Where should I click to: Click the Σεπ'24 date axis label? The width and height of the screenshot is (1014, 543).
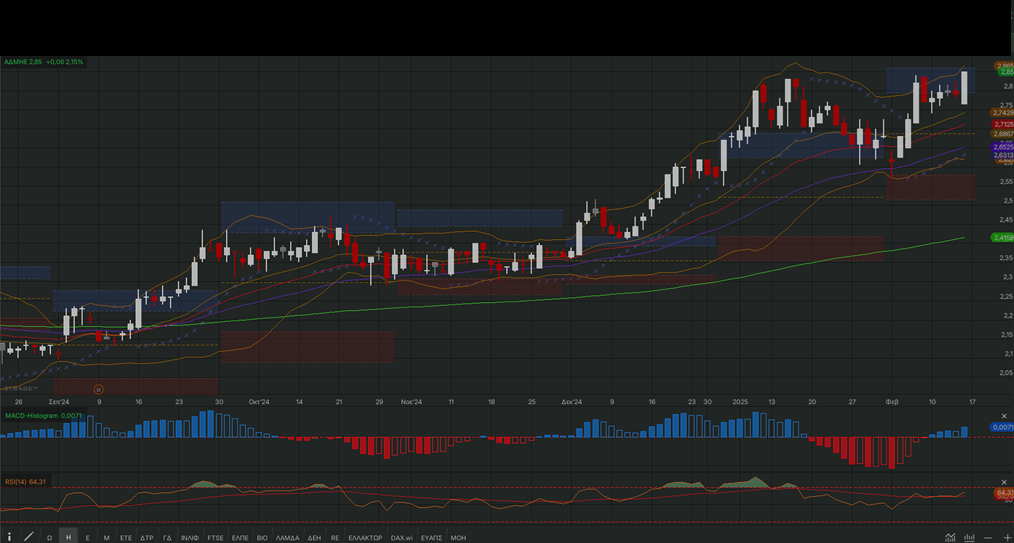click(59, 402)
